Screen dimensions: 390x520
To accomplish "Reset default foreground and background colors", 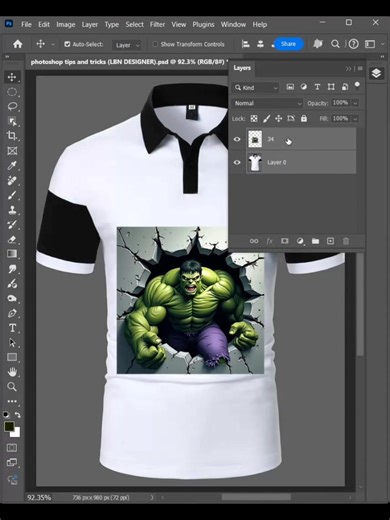I will 6,415.
